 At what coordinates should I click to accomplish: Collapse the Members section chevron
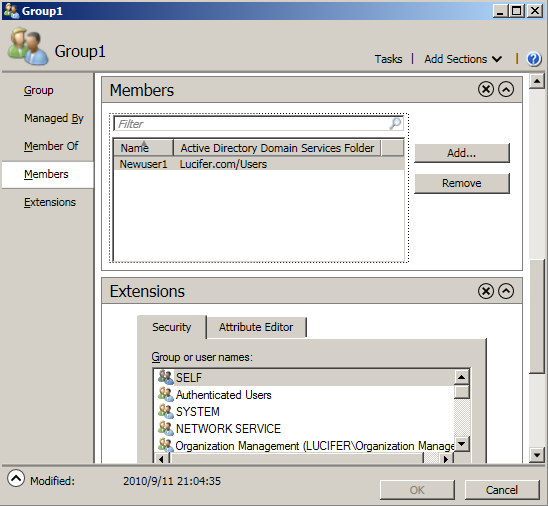[x=506, y=89]
